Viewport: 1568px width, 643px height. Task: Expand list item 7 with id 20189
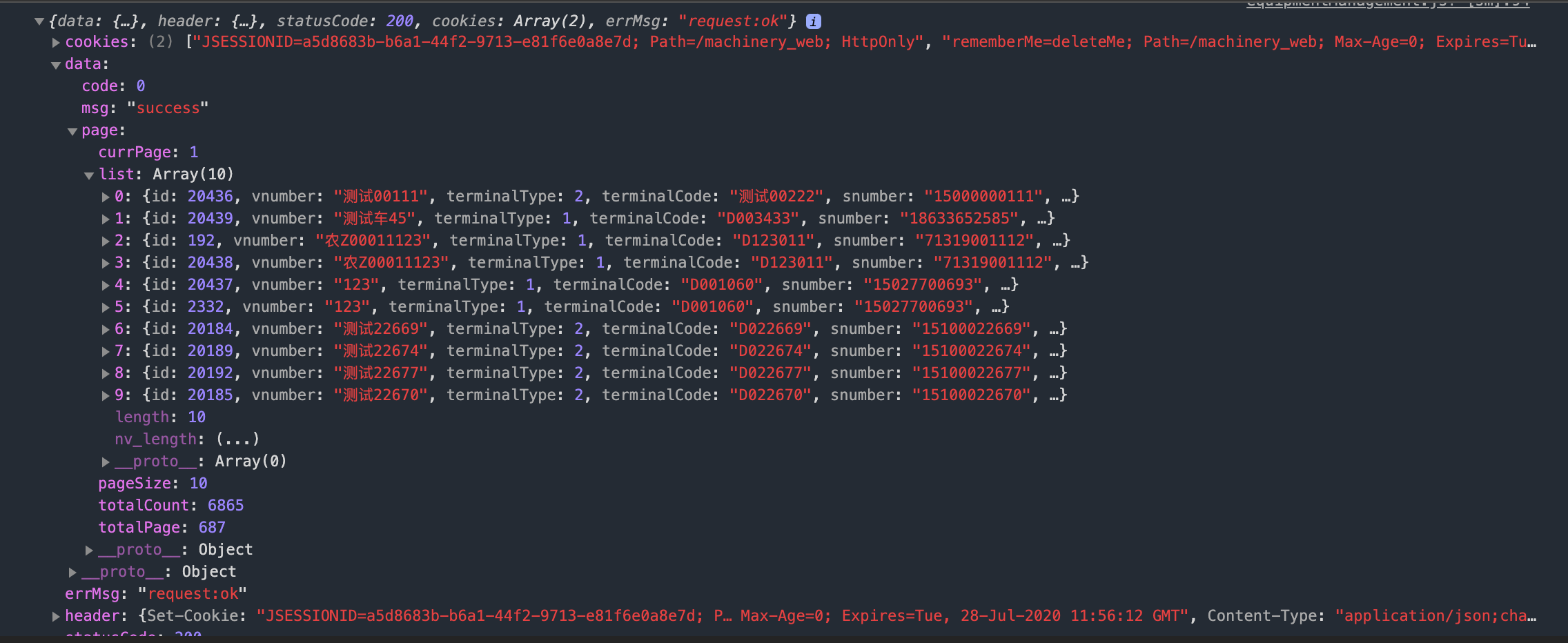pos(106,352)
